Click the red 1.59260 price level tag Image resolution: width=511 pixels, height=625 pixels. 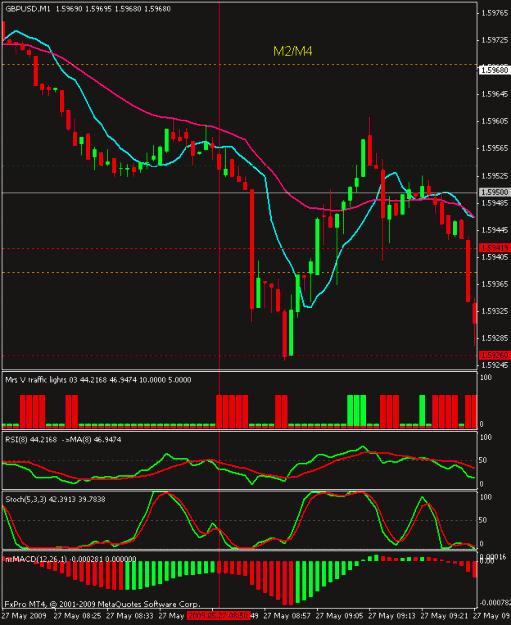[495, 355]
